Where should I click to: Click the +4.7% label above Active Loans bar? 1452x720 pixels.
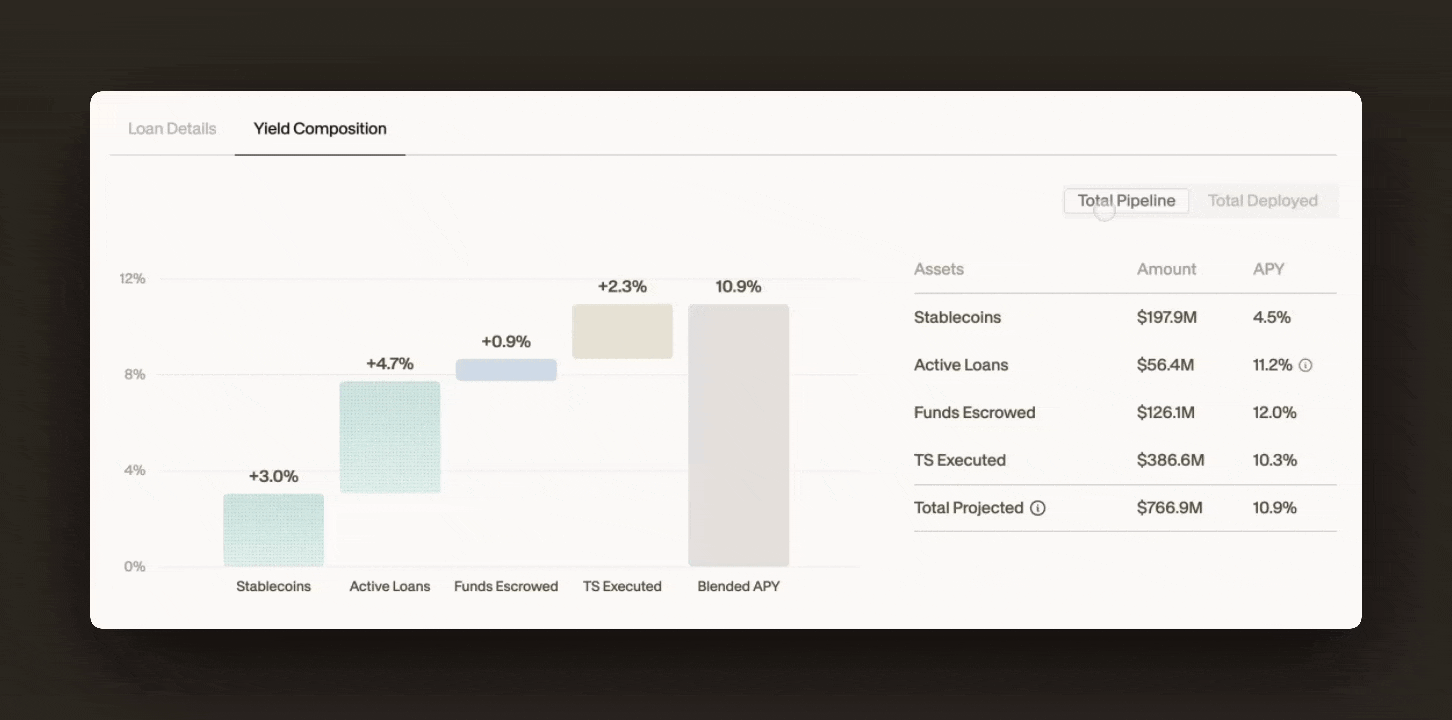click(x=390, y=364)
